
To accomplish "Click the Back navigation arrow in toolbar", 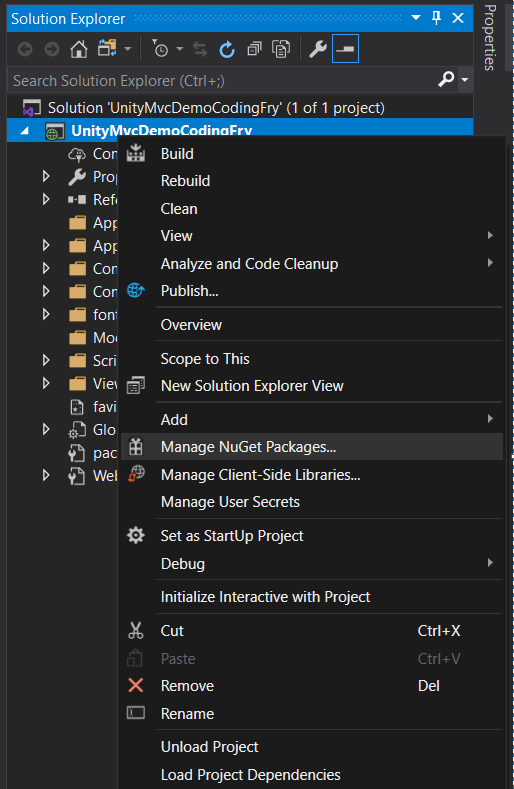I will click(25, 49).
